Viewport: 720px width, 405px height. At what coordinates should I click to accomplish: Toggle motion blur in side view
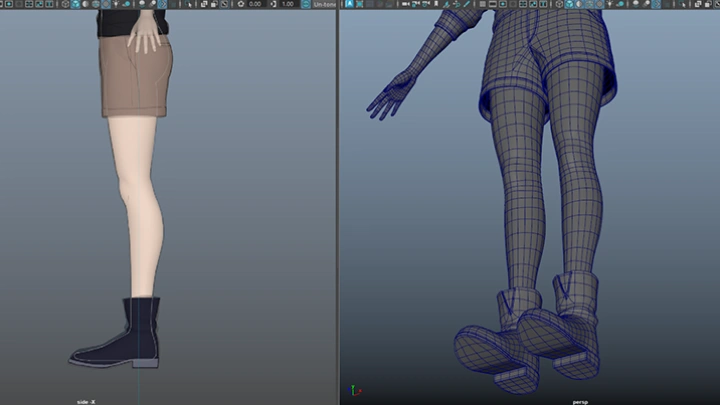click(152, 4)
